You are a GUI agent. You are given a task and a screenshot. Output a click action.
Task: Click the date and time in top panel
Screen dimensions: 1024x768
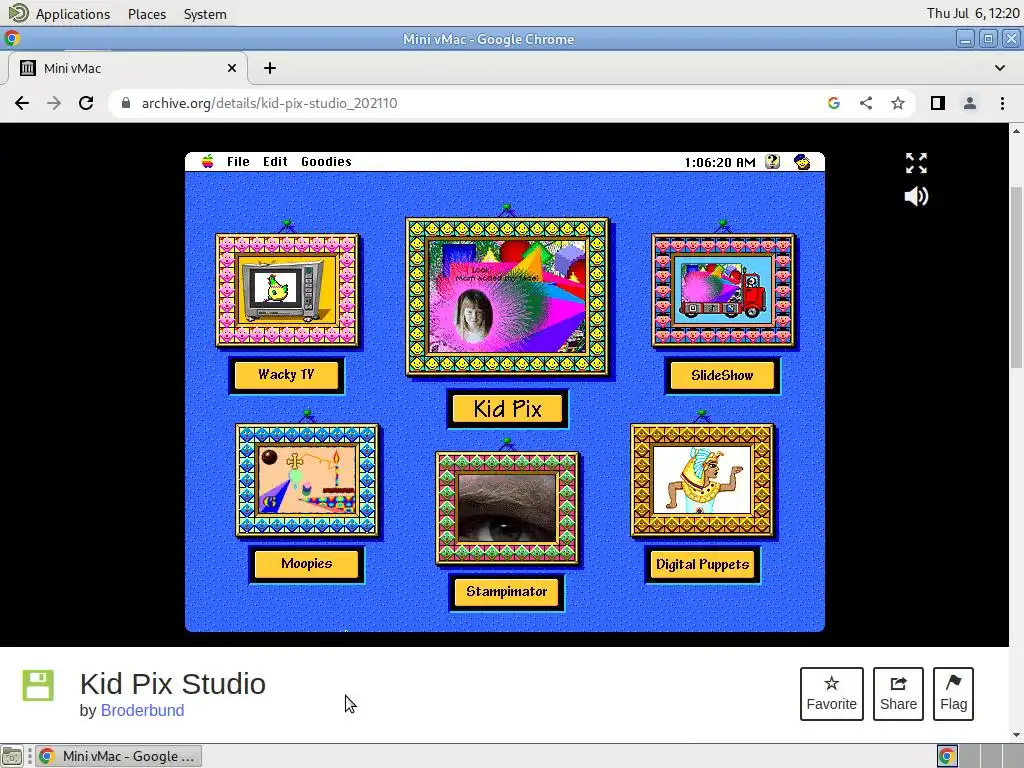coord(972,13)
